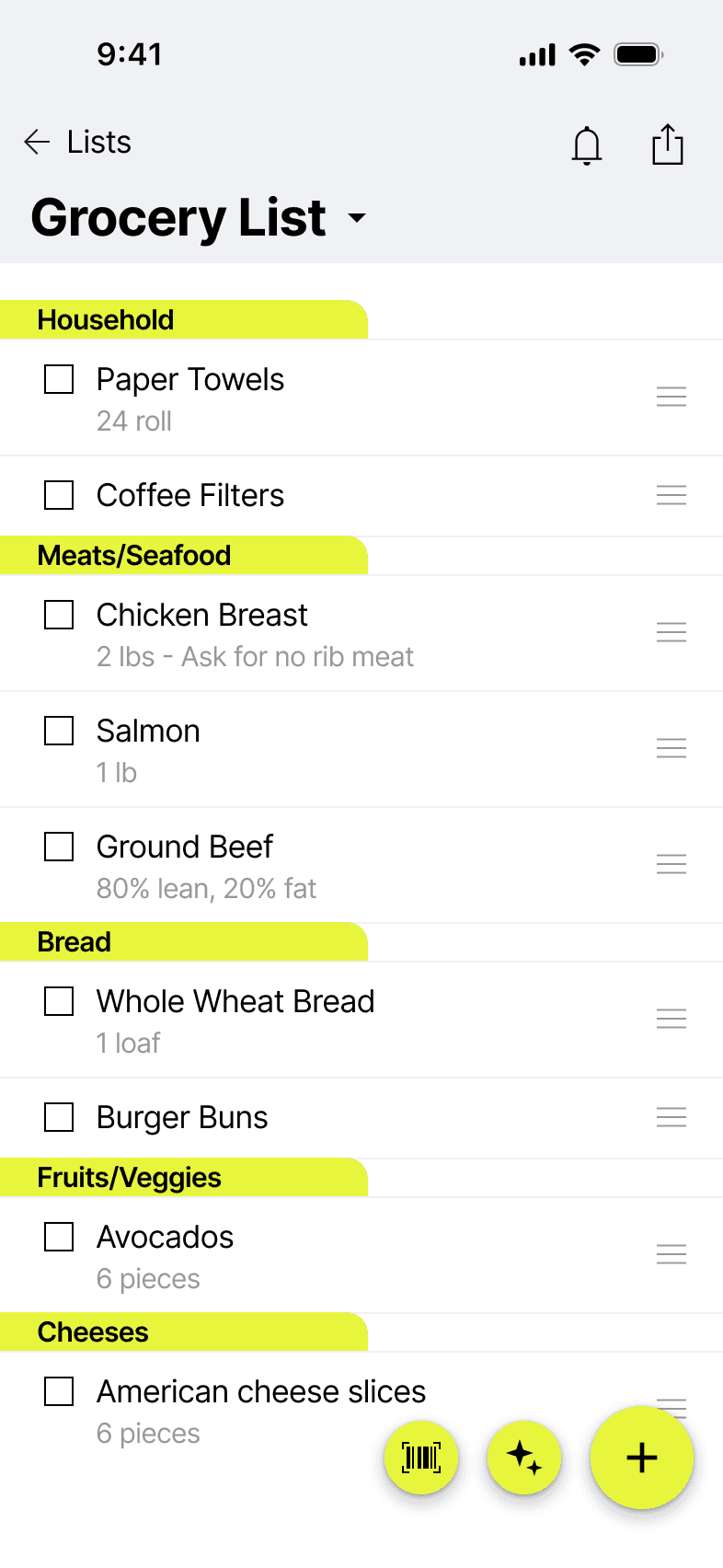The height and width of the screenshot is (1568, 723).
Task: Collapse the Meats/Seafood section header
Action: [x=184, y=555]
